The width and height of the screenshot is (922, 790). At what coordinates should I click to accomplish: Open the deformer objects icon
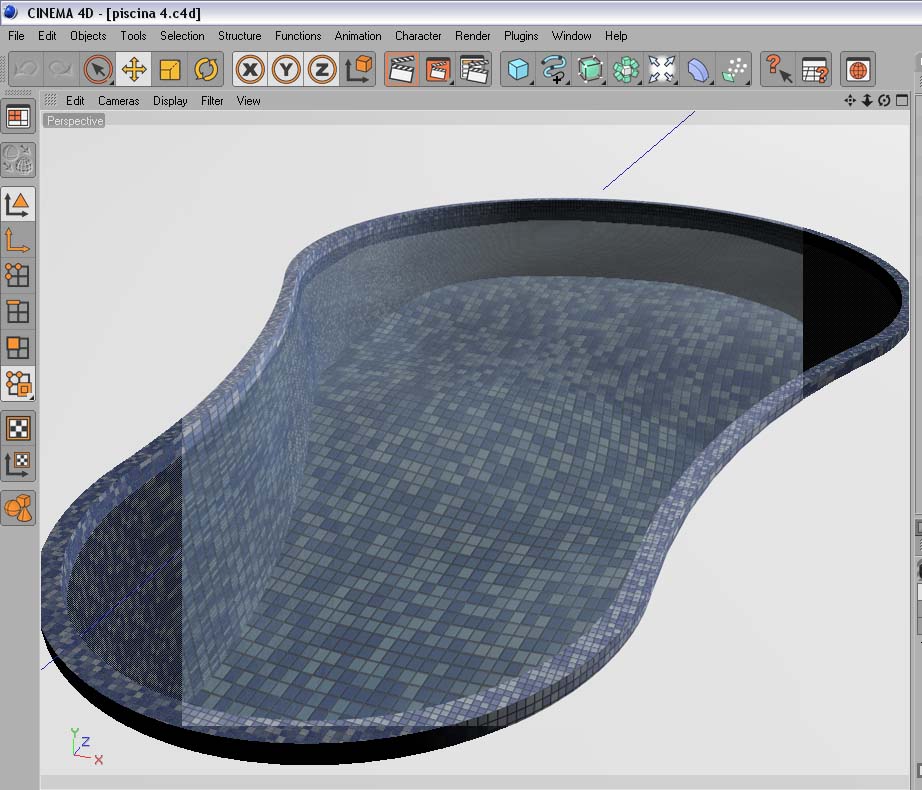click(698, 70)
